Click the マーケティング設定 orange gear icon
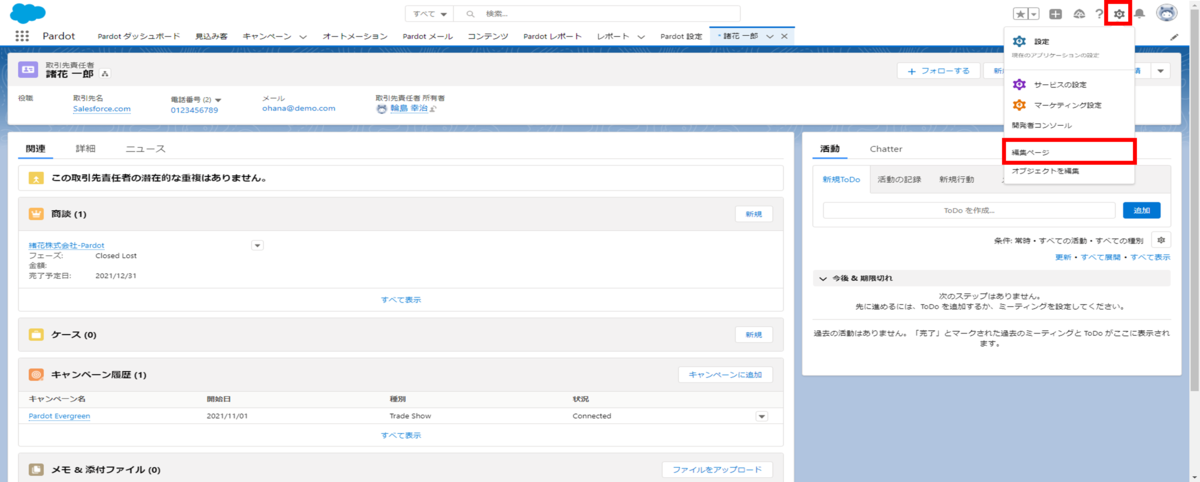The height and width of the screenshot is (482, 1200). click(1019, 105)
